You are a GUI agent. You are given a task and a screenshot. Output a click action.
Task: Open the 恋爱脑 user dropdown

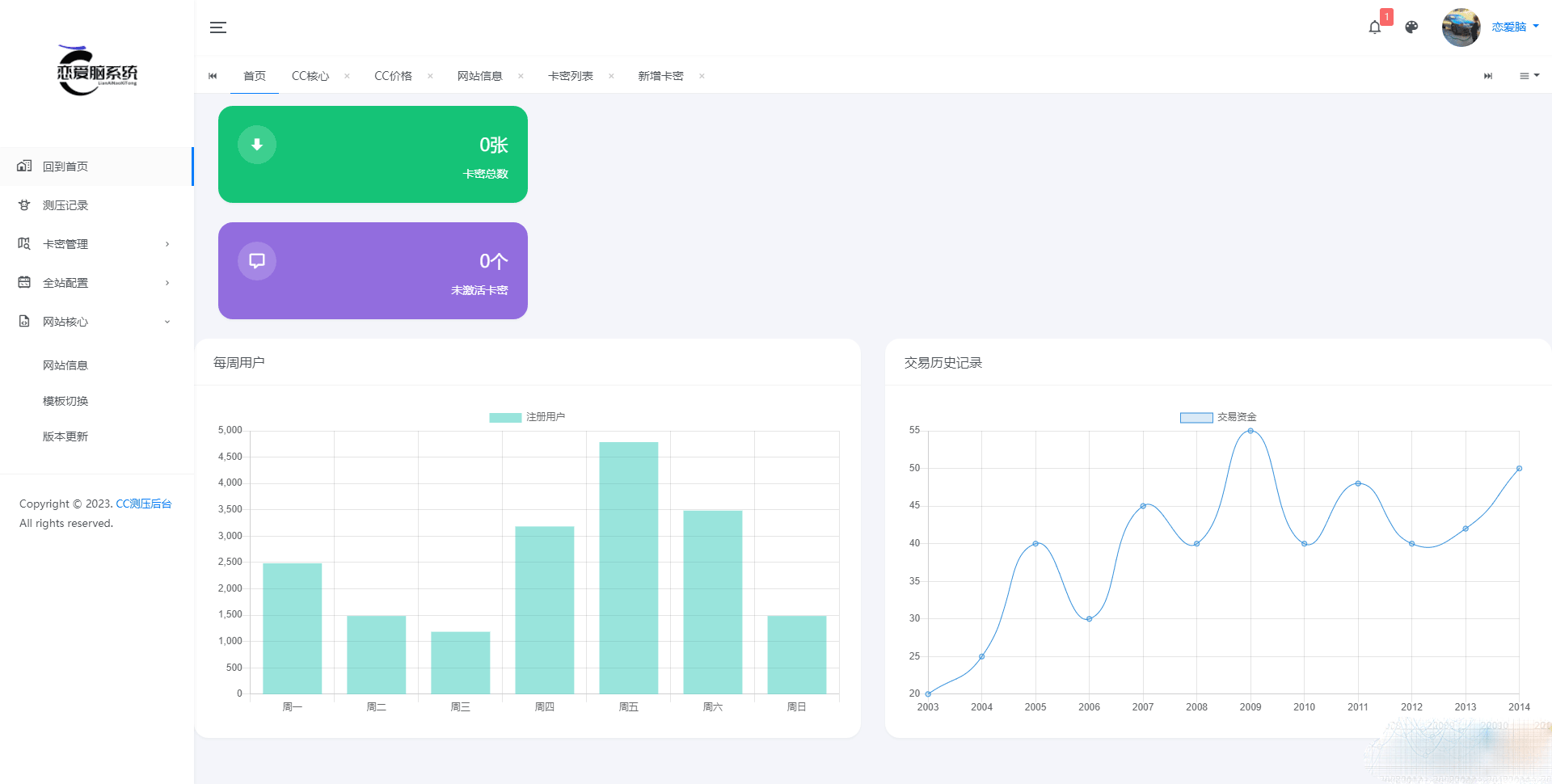pos(1515,27)
